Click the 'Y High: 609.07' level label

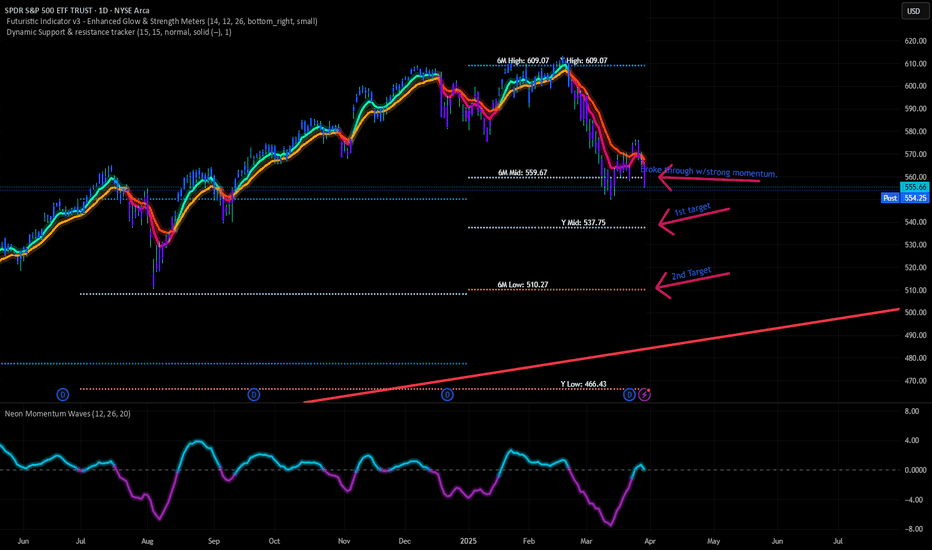click(x=584, y=61)
